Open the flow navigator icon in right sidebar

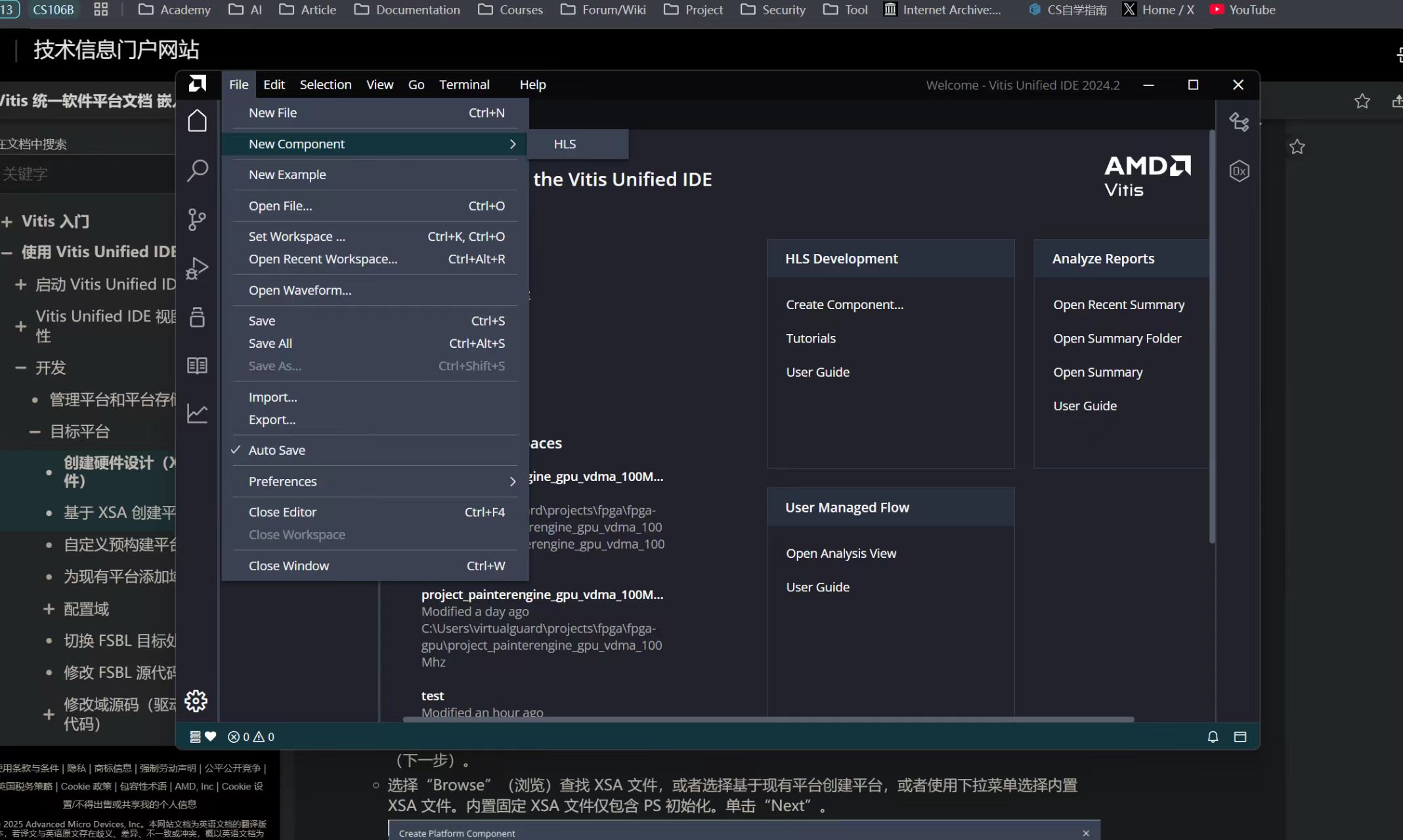click(x=1239, y=122)
